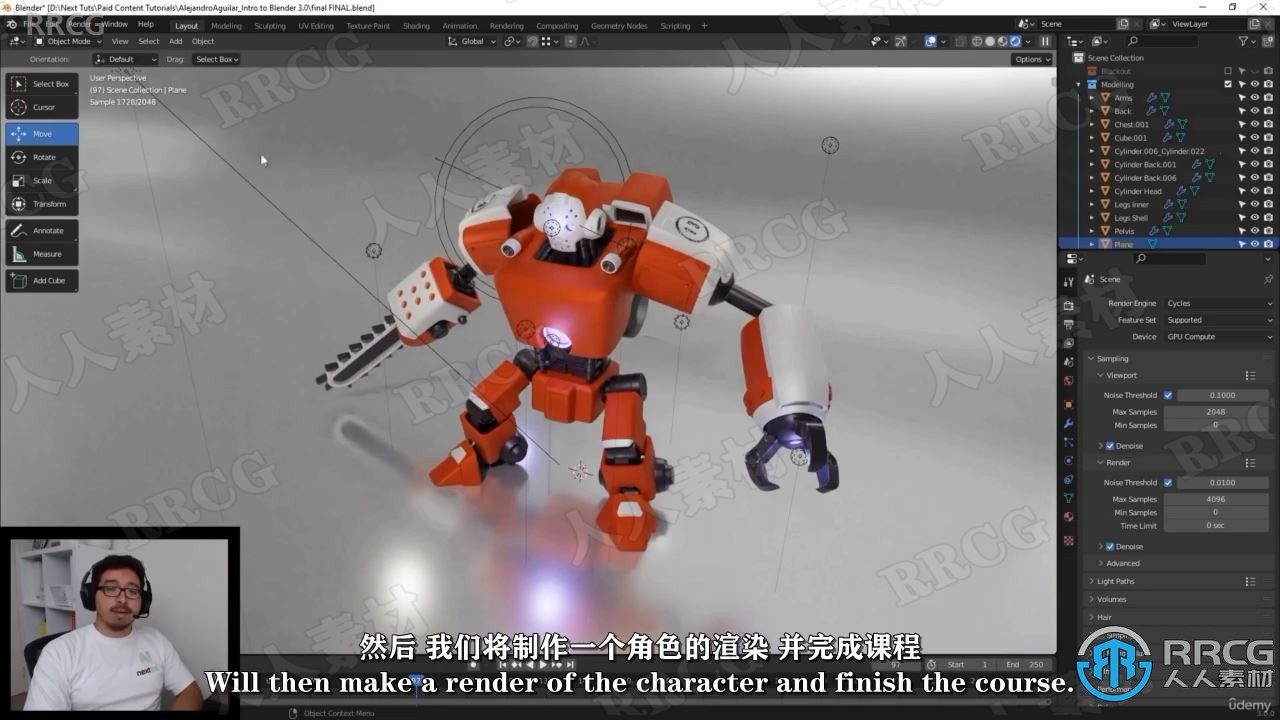Toggle Viewport Denoise checkbox
The image size is (1280, 720).
[1110, 446]
